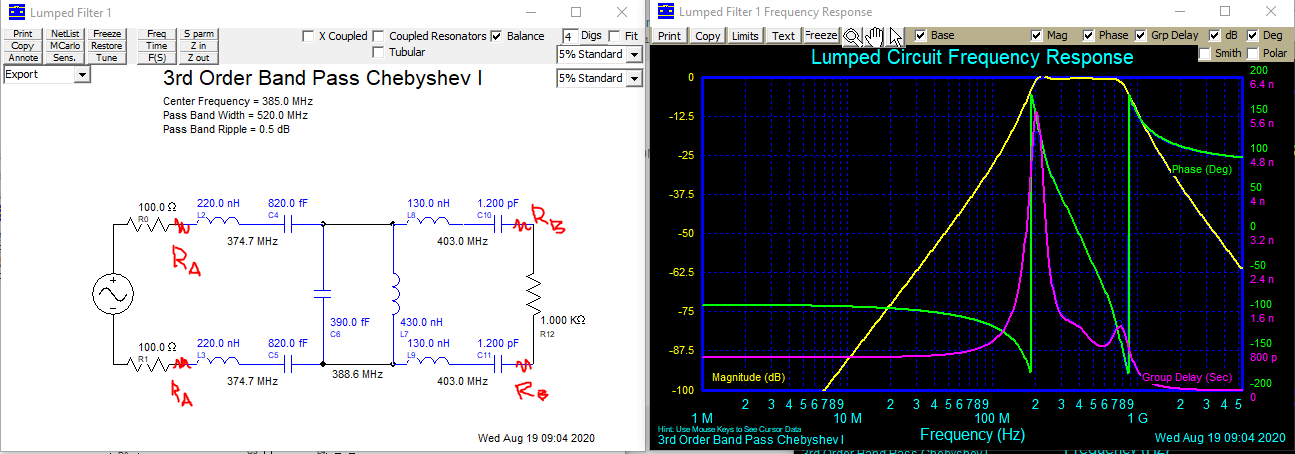Click the Time button
This screenshot has height=454, width=1295.
[x=157, y=46]
